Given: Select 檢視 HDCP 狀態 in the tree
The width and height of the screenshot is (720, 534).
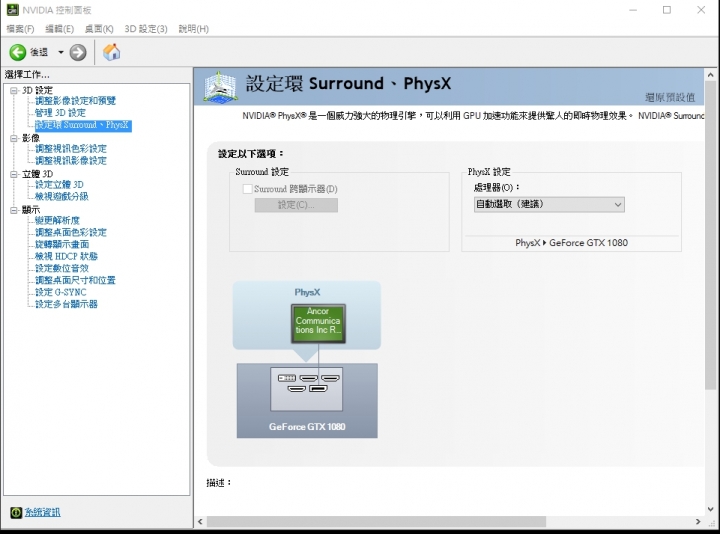Looking at the screenshot, I should pos(66,256).
